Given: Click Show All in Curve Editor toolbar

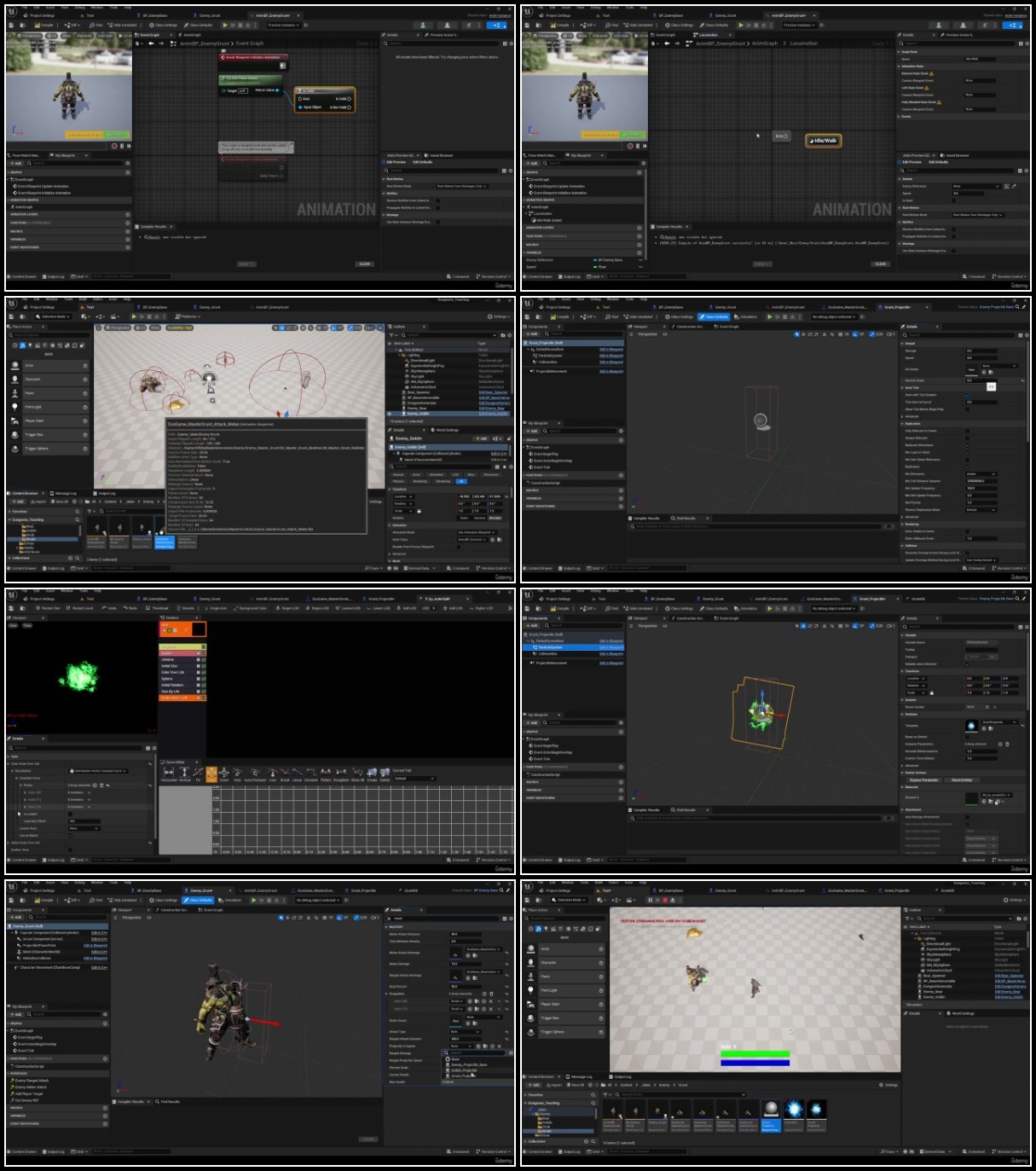Looking at the screenshot, I should [x=357, y=774].
